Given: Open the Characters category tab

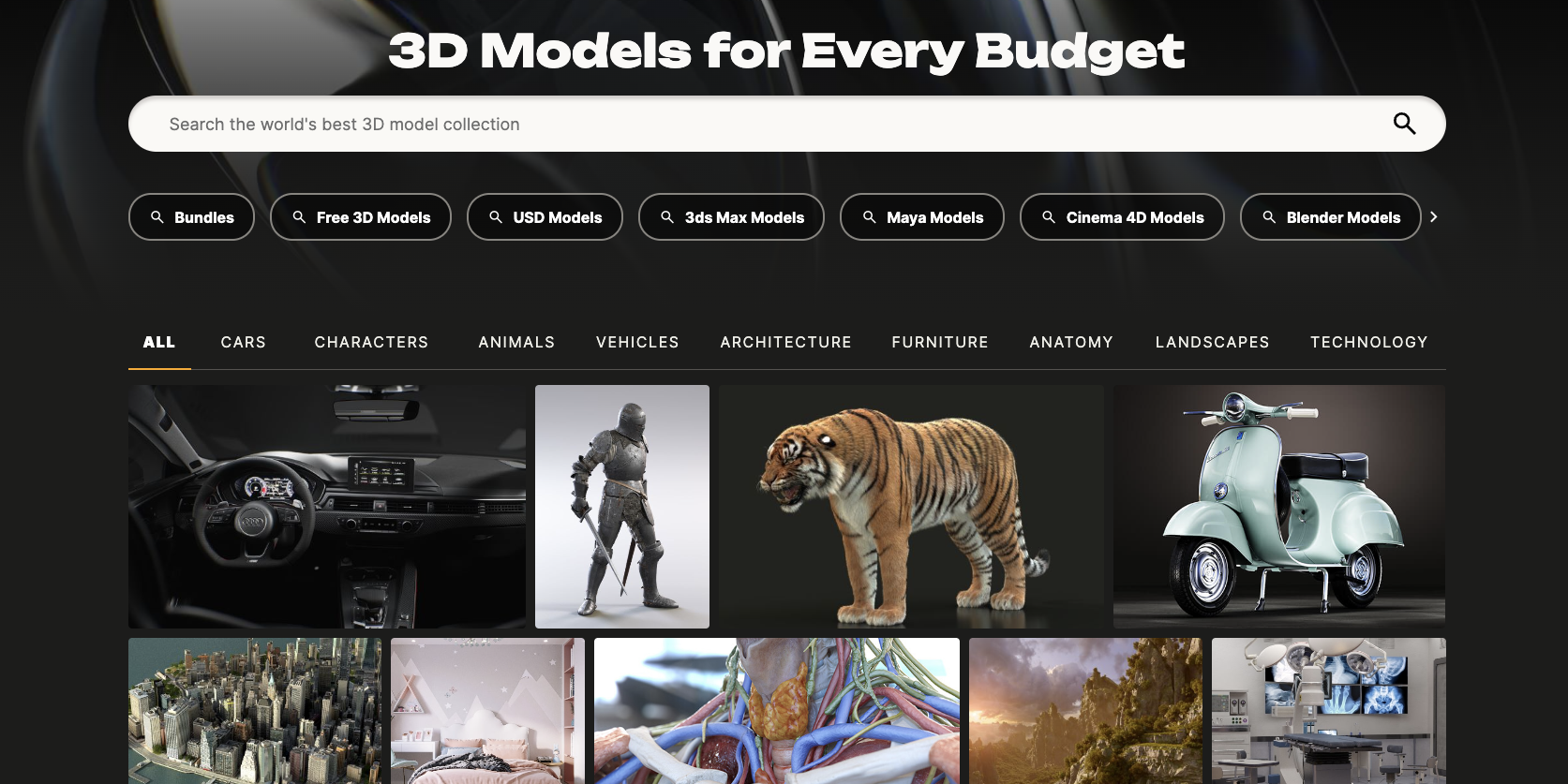Looking at the screenshot, I should pos(371,342).
